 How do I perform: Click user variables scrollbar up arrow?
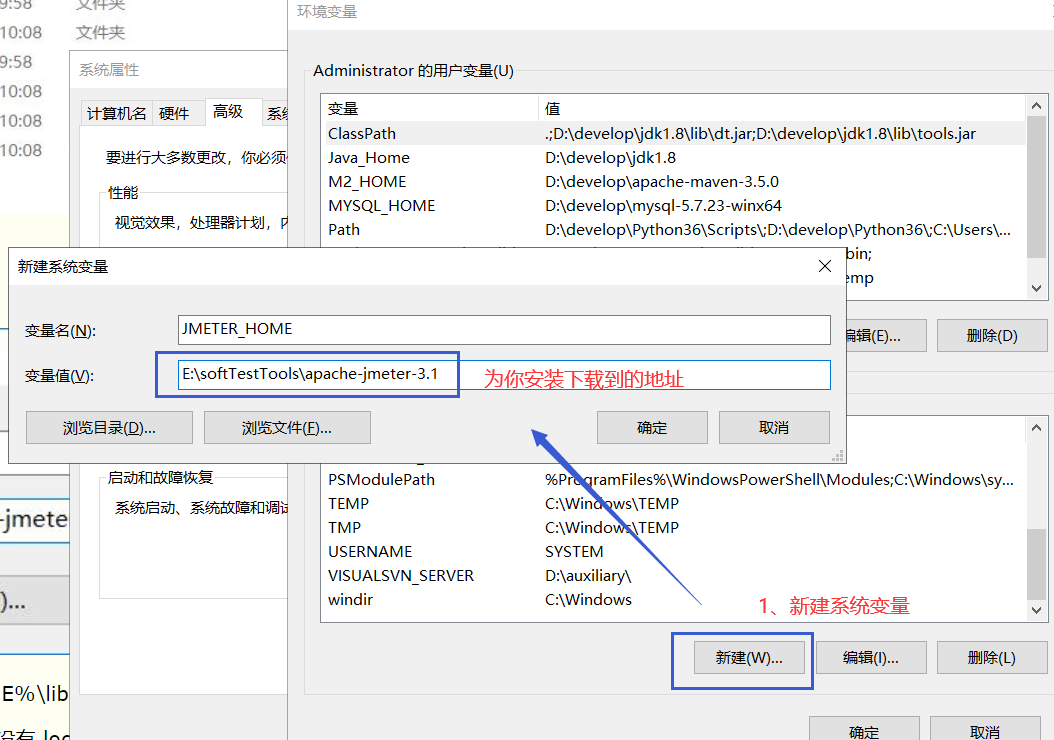1037,106
